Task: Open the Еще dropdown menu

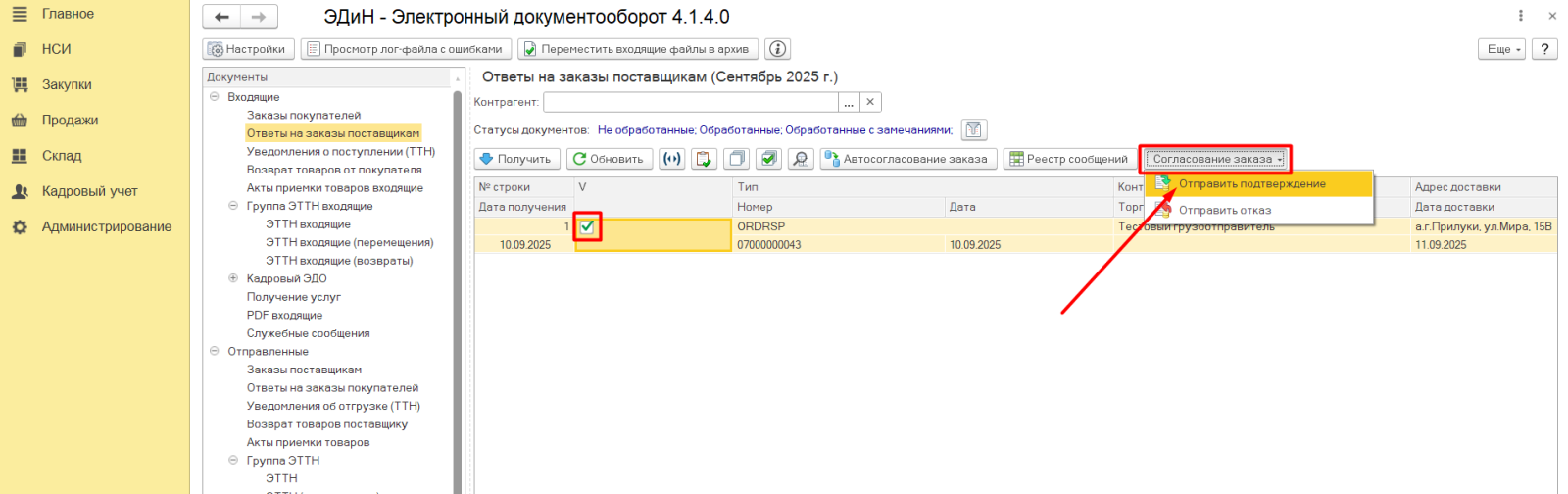Action: pos(1501,49)
